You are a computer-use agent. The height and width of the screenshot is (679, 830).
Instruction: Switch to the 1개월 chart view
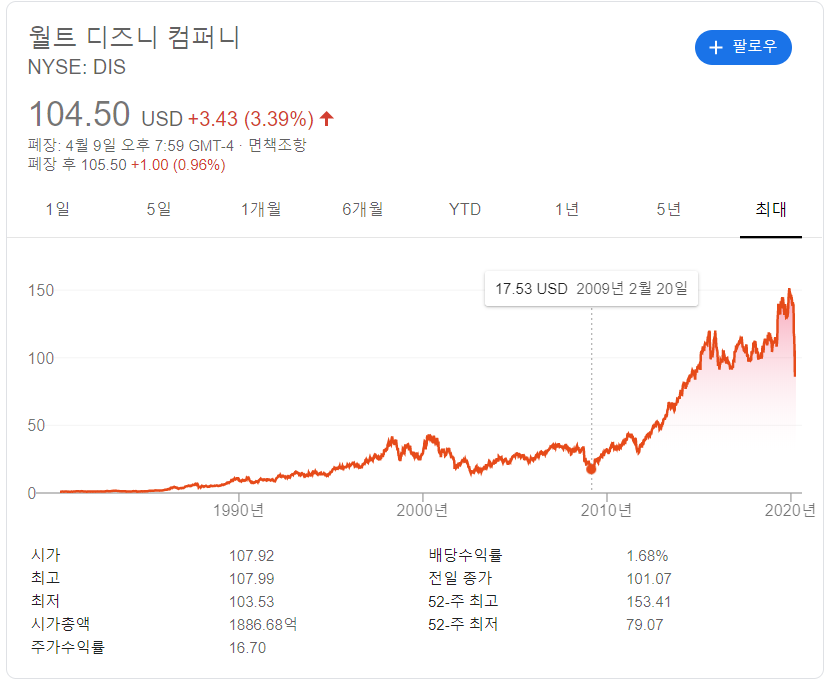click(x=261, y=210)
